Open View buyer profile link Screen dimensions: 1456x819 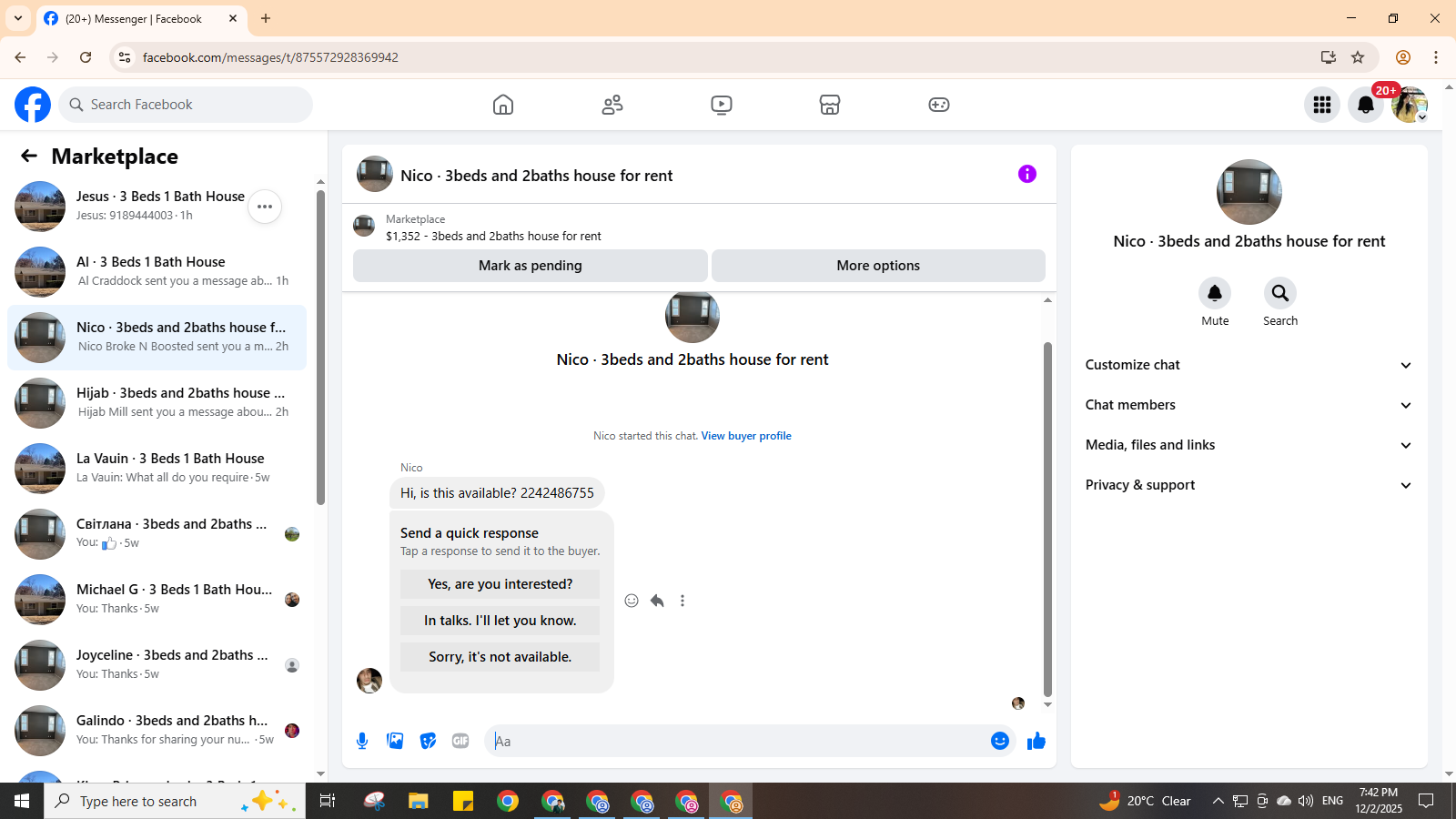746,436
